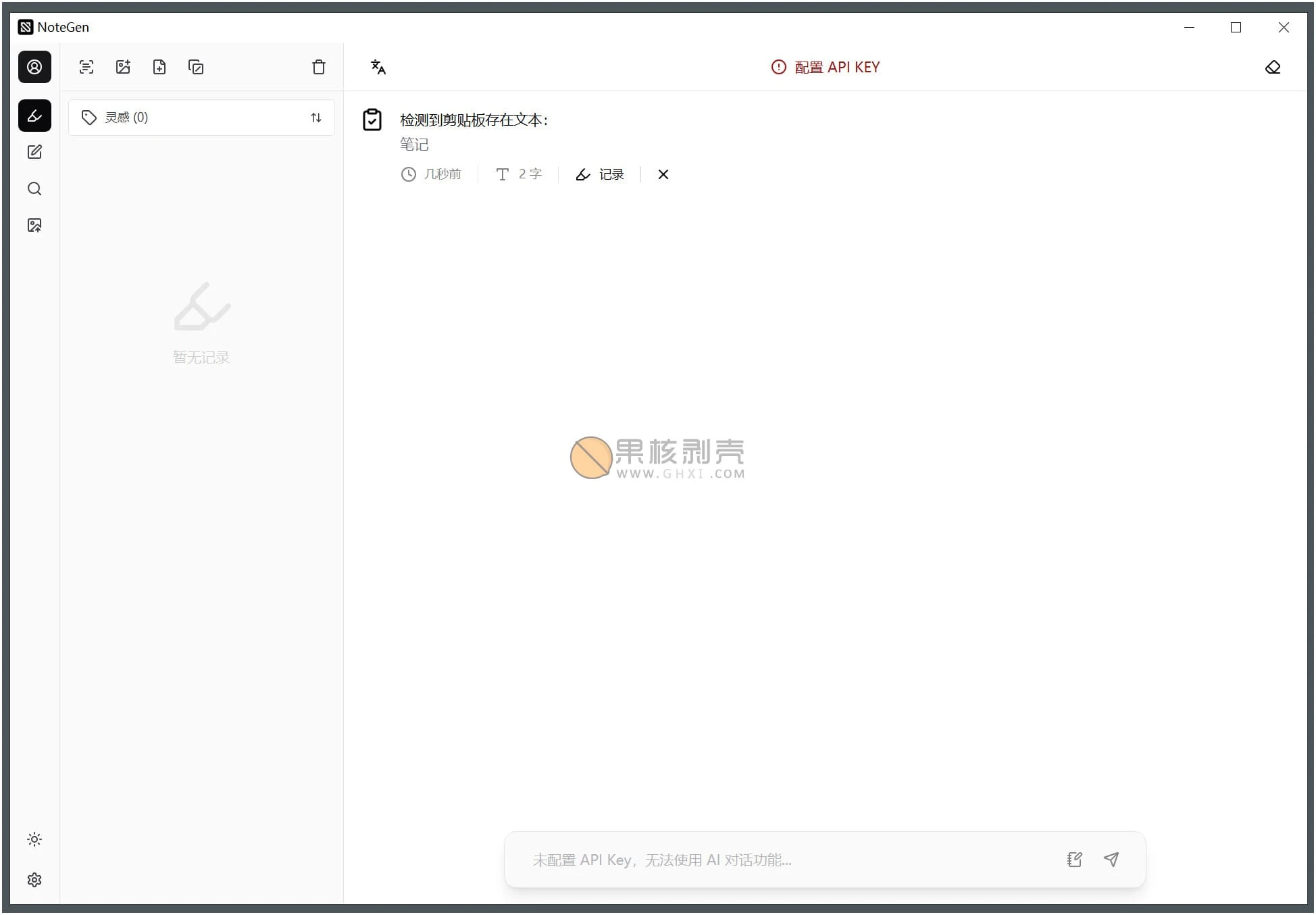Clear conversation with the eraser icon
Screen dimensions: 1316x915
click(x=1274, y=67)
